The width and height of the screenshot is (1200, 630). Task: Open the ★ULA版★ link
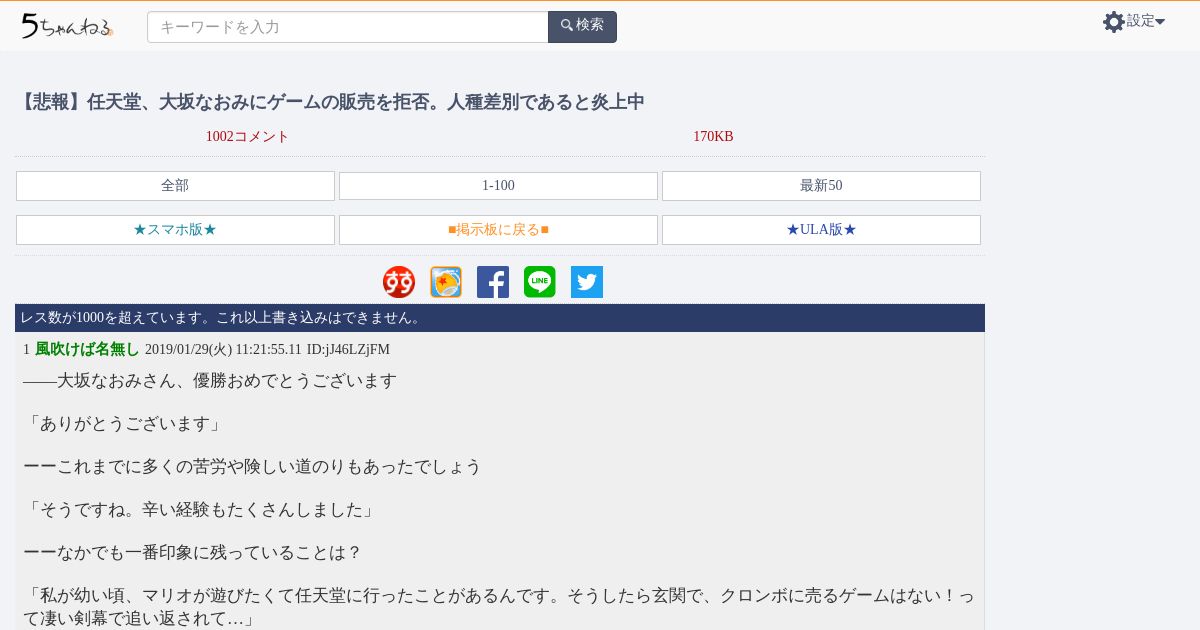tap(821, 230)
